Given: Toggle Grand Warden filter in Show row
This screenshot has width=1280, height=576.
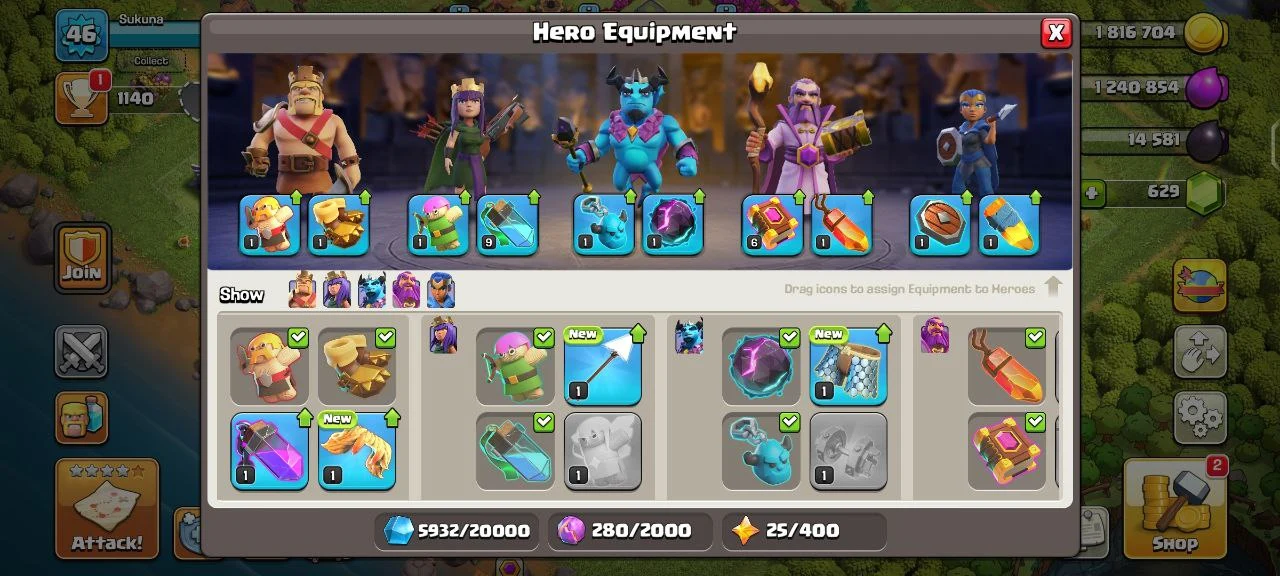Looking at the screenshot, I should point(406,290).
